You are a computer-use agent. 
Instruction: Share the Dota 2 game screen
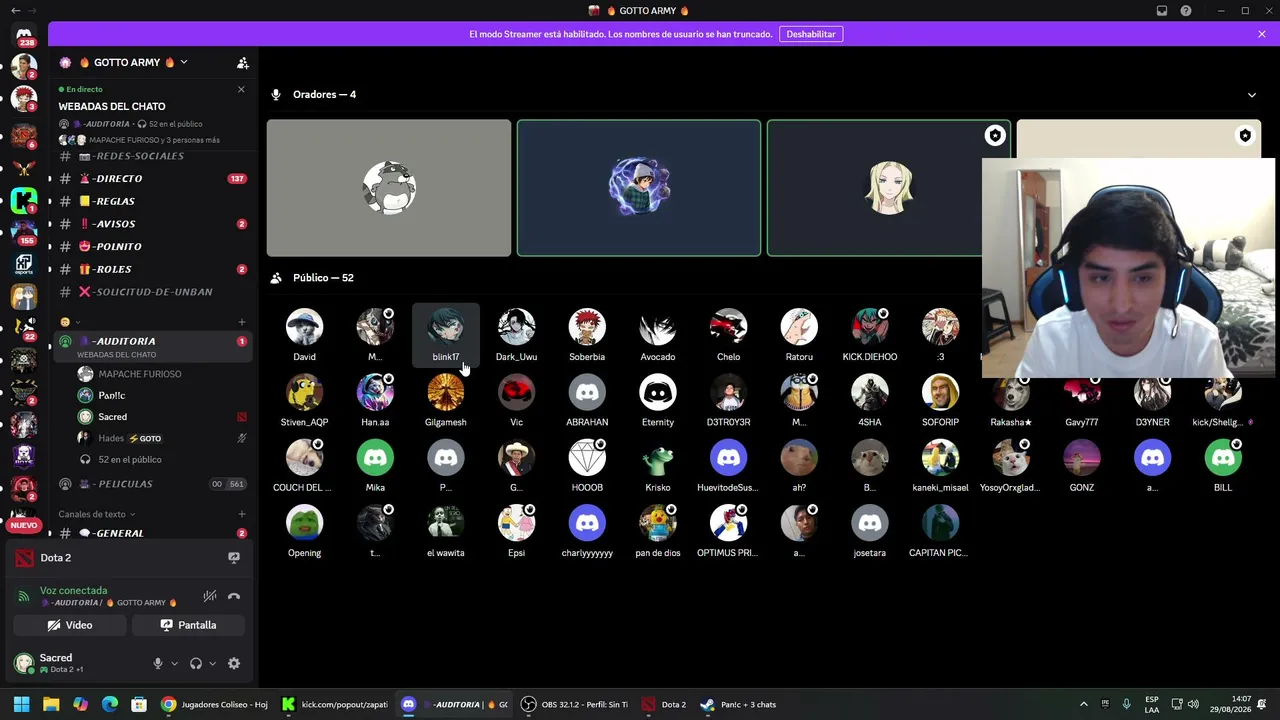[234, 558]
